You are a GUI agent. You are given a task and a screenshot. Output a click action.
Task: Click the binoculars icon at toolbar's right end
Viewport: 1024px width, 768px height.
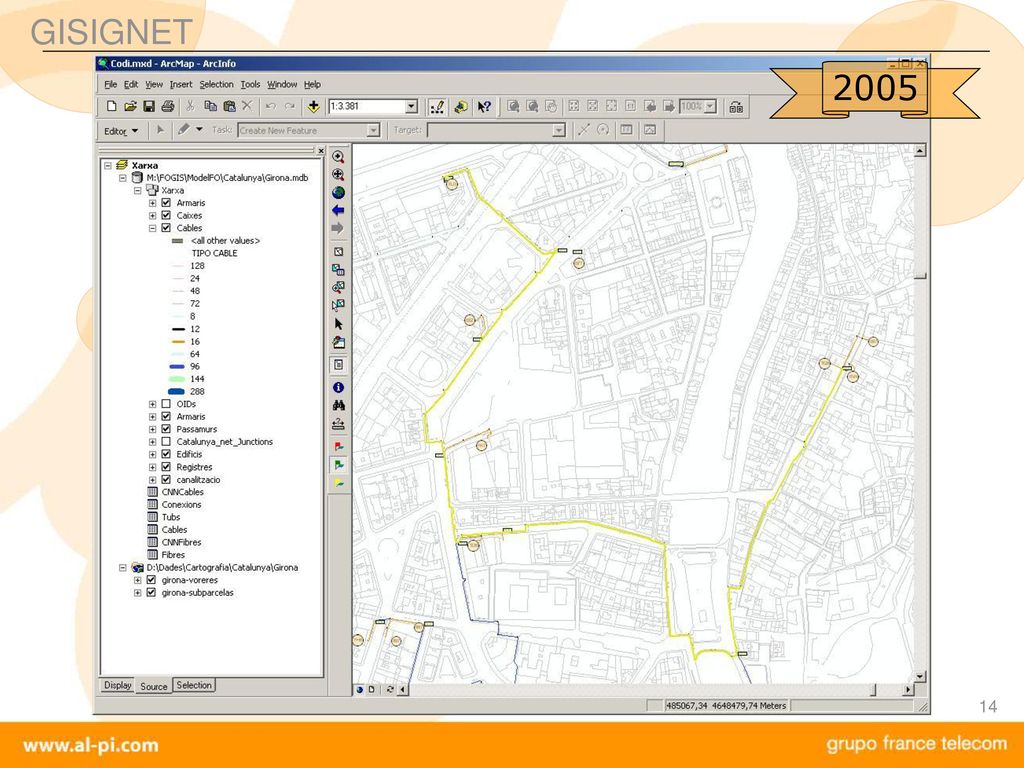point(736,107)
